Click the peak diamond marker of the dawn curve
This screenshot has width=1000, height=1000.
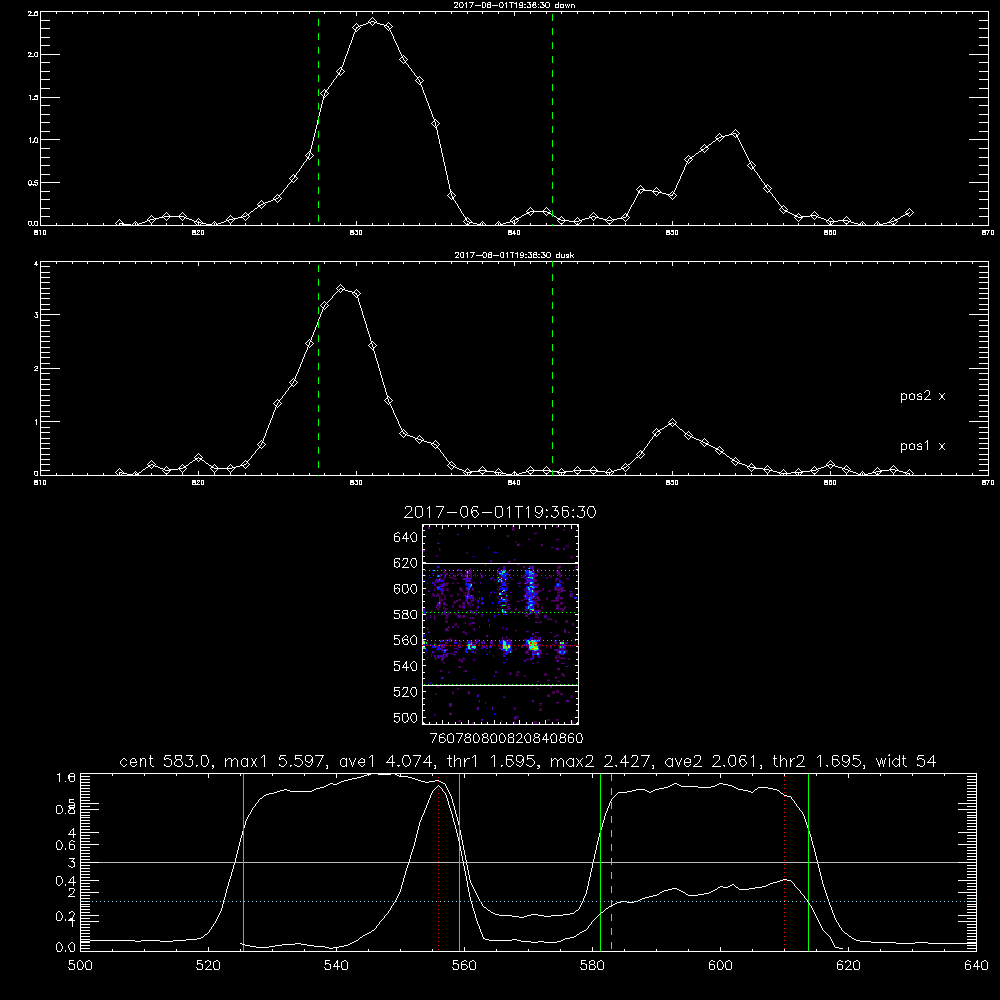tap(372, 22)
